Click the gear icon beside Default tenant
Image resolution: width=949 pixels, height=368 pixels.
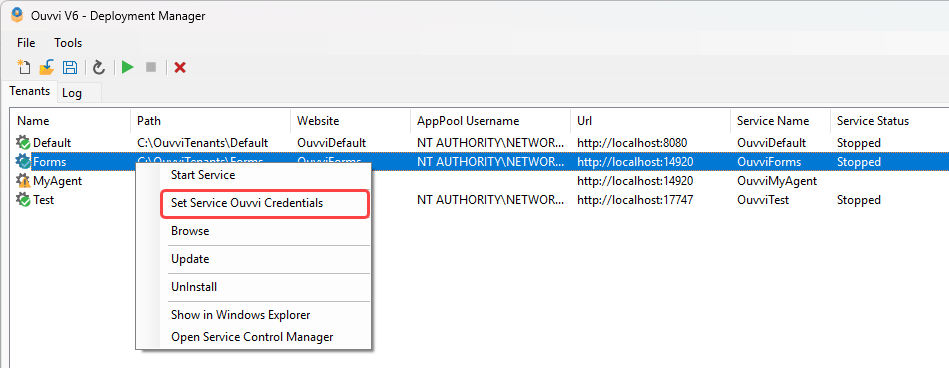[x=23, y=143]
